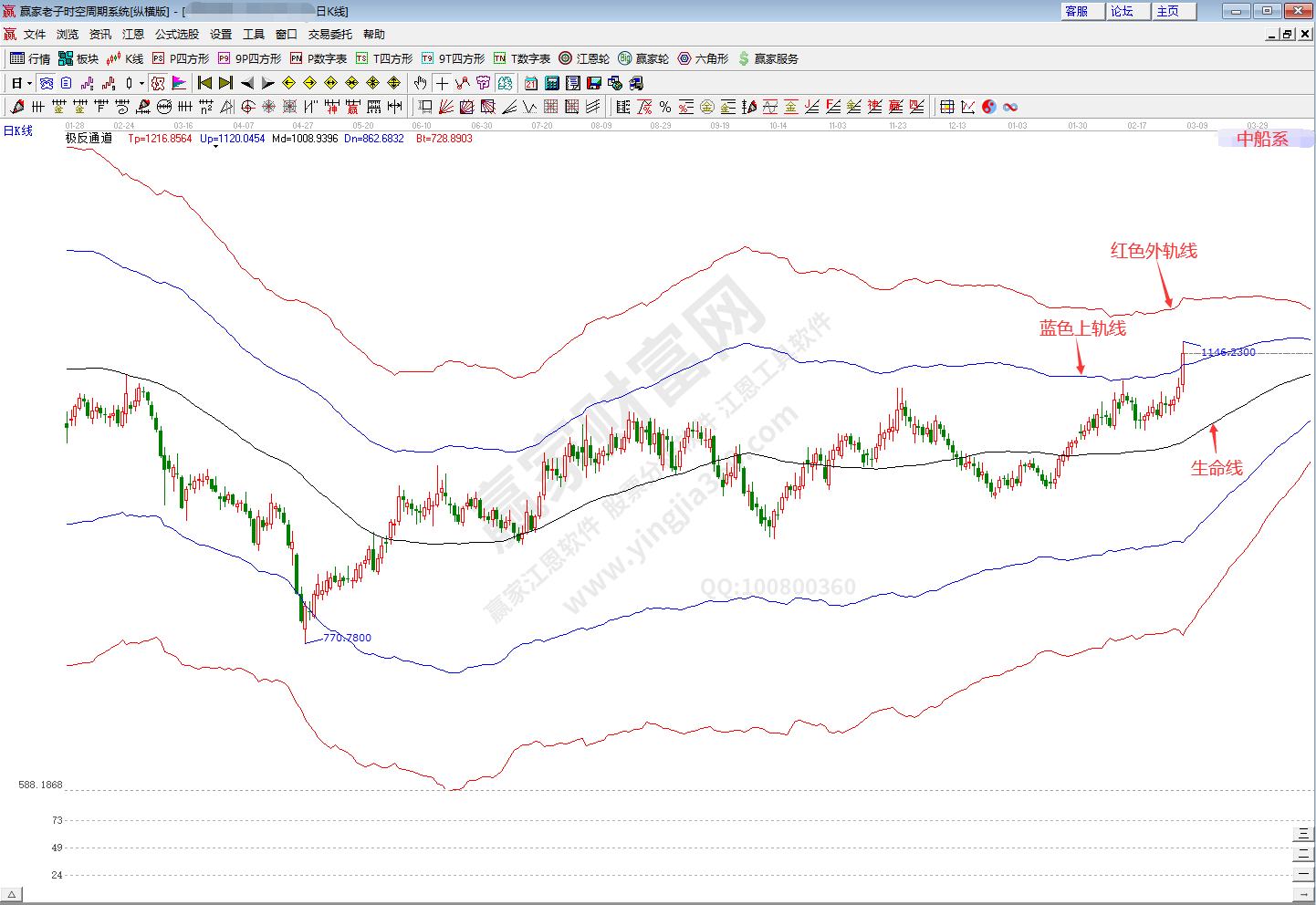Toggle the crosshair cursor tool
The height and width of the screenshot is (905, 1316).
click(442, 83)
